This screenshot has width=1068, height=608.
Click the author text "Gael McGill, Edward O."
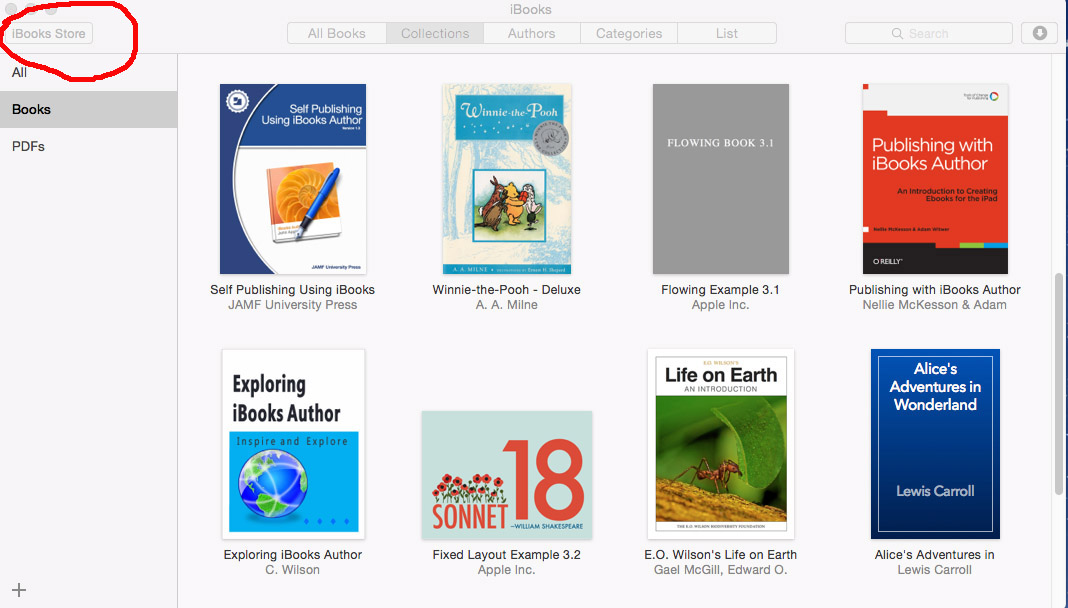pos(721,570)
